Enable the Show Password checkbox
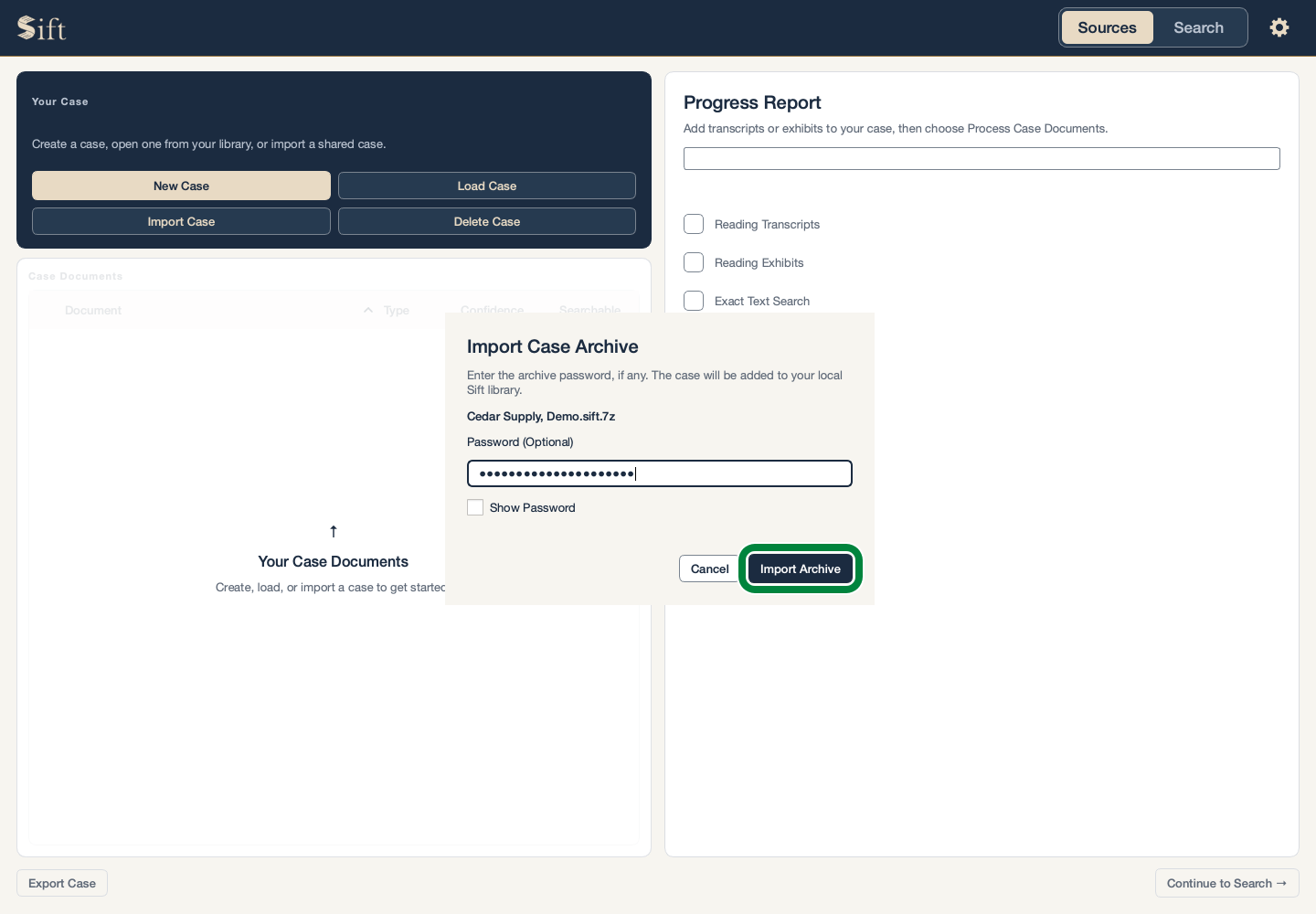1316x914 pixels. click(475, 507)
